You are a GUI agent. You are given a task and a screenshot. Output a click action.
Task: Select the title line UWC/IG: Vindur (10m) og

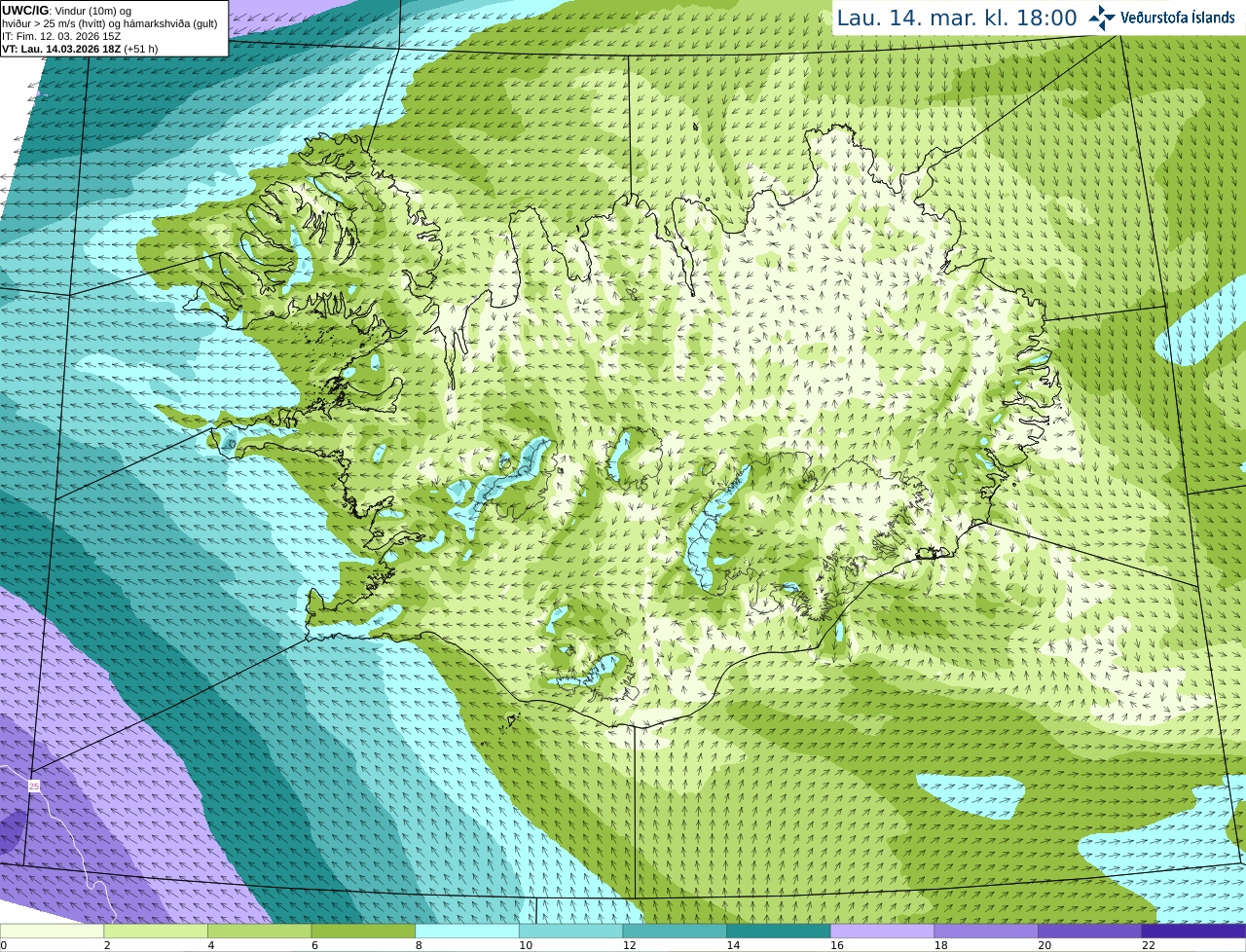point(66,11)
